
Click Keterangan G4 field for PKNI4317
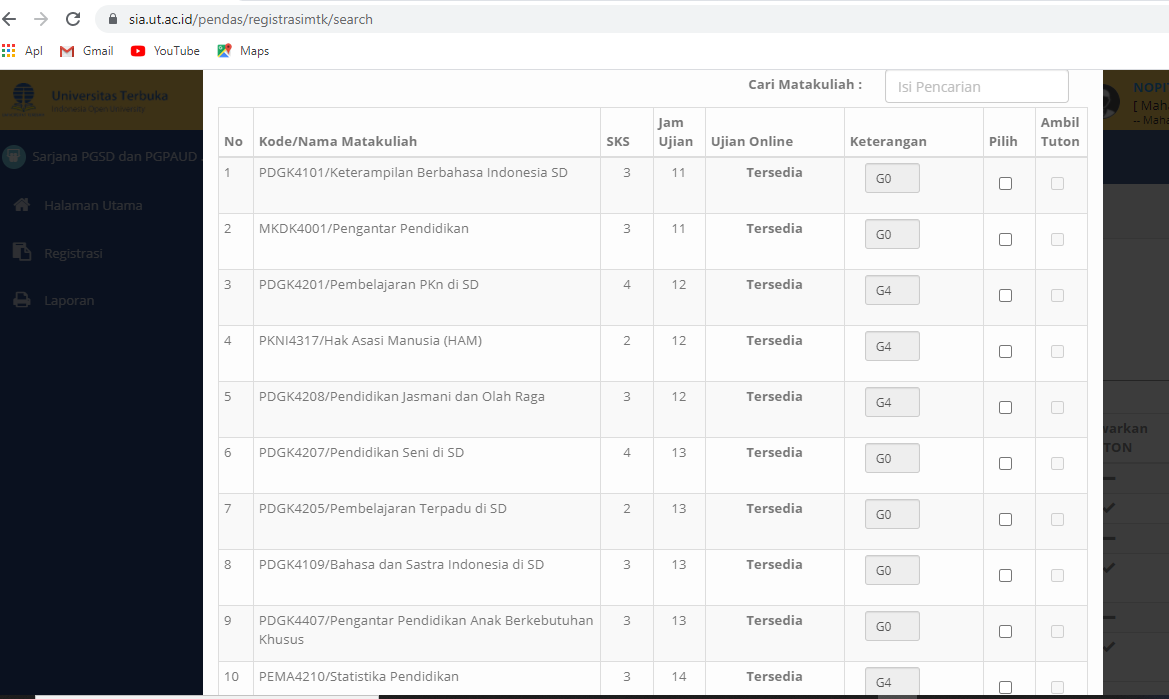pos(892,346)
